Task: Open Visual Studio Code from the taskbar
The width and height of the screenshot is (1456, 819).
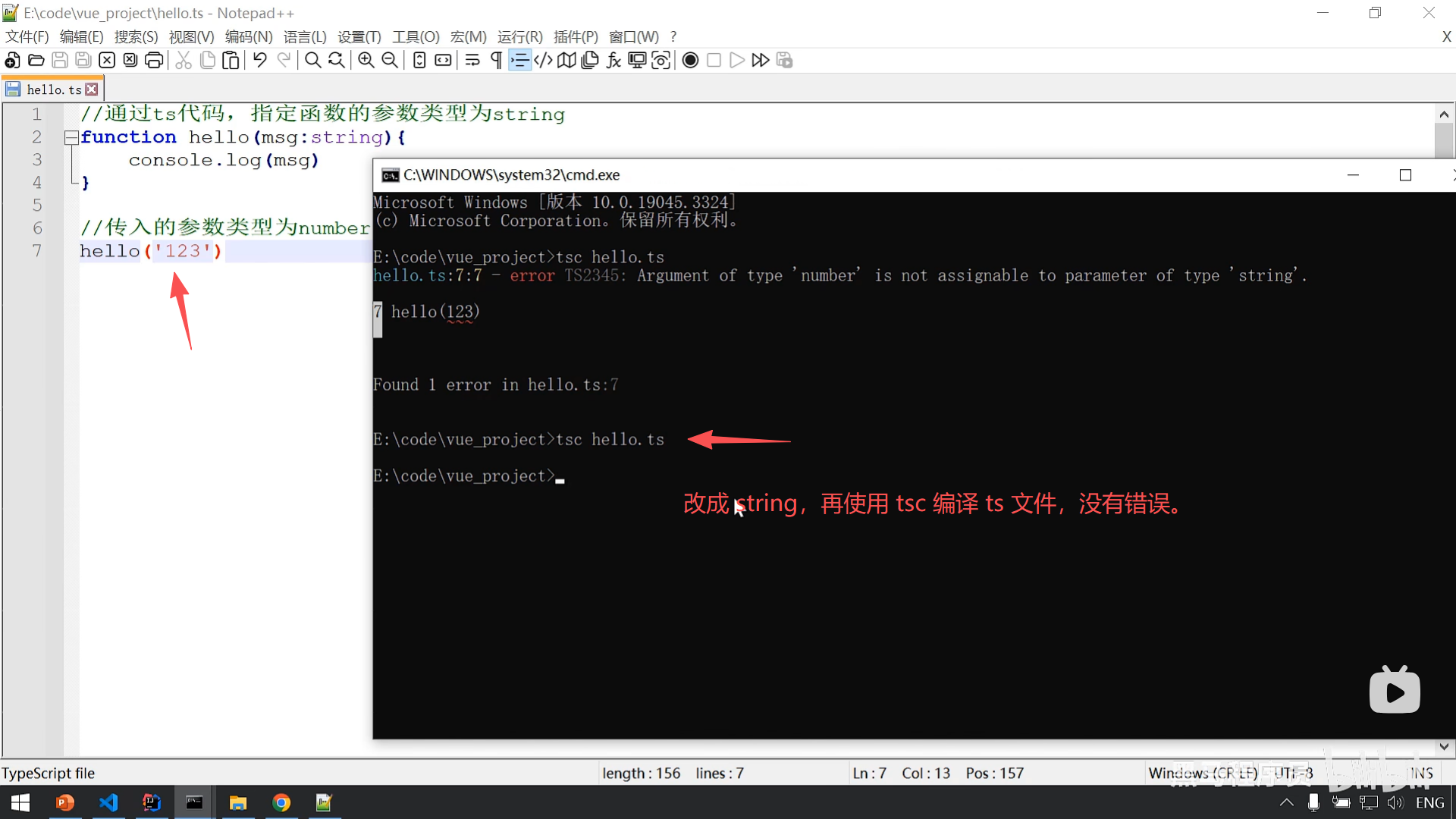Action: click(108, 802)
